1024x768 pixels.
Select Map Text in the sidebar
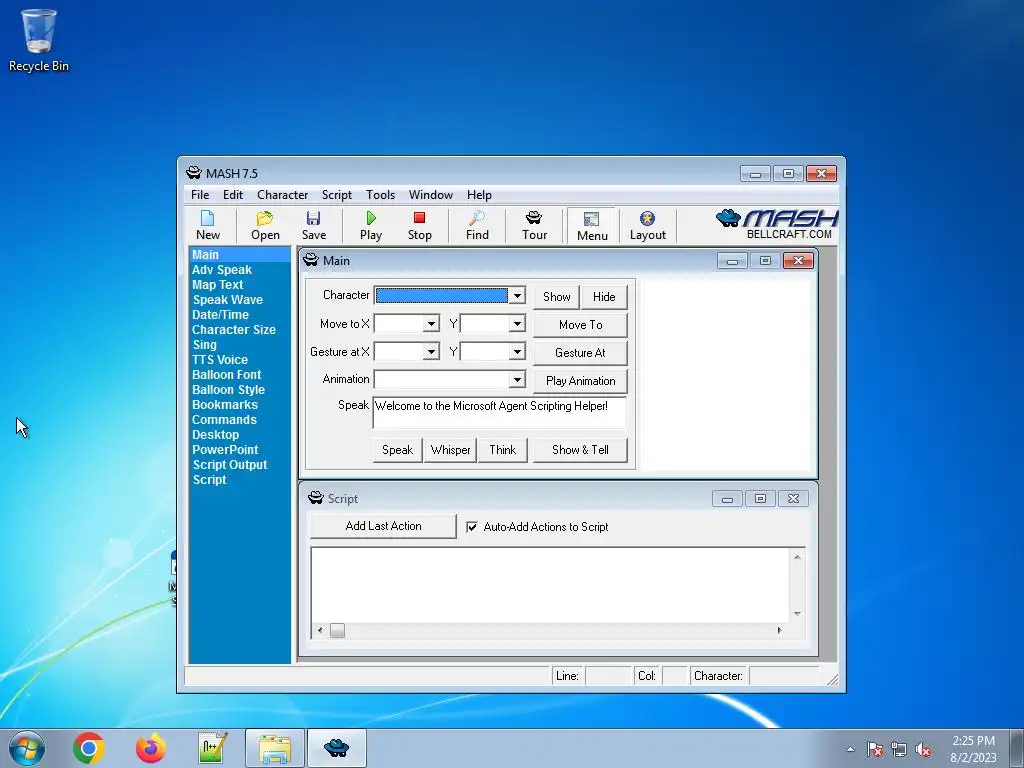point(217,285)
